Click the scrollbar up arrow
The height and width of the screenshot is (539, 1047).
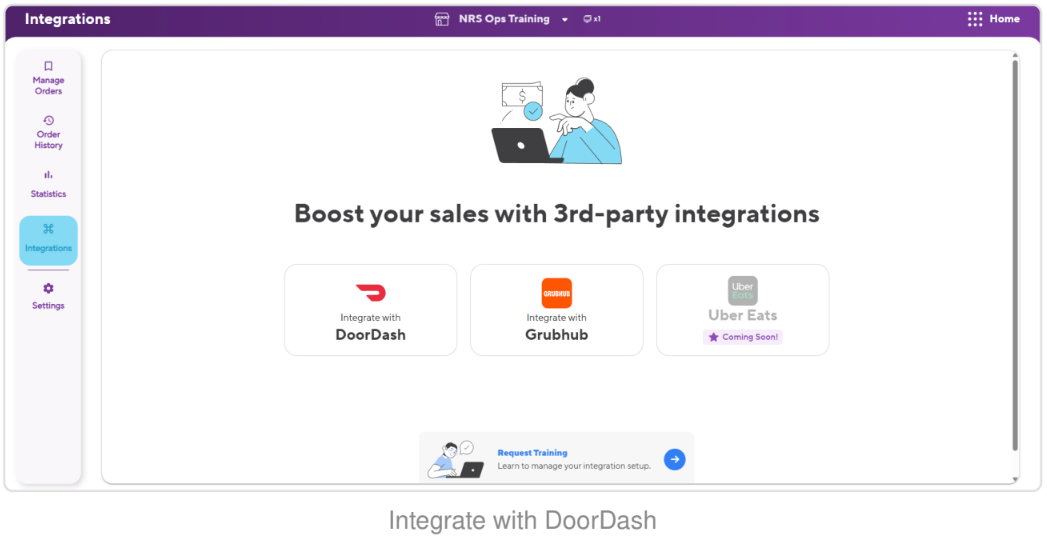click(x=1016, y=55)
